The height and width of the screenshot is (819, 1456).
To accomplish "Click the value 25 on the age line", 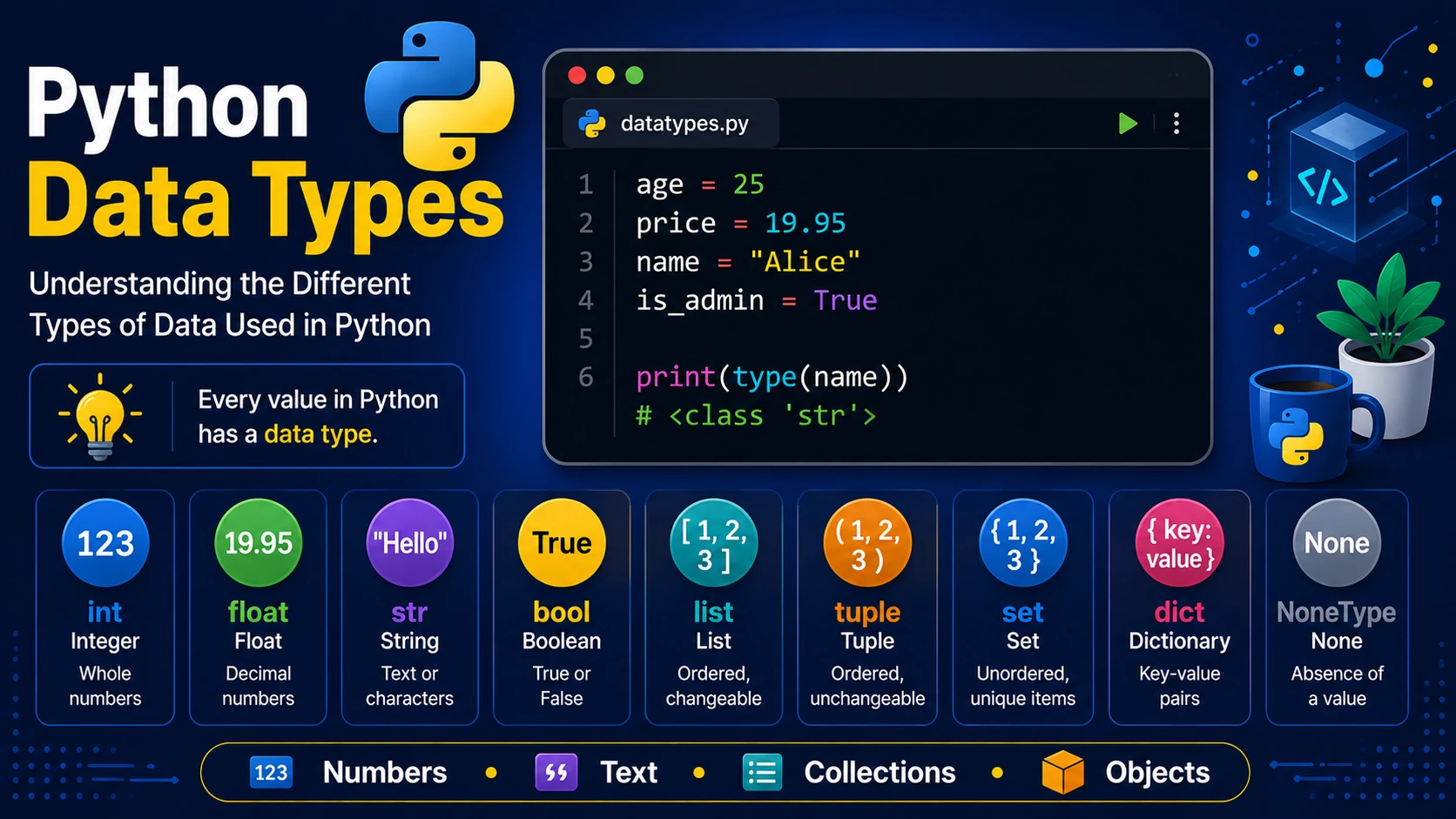I will [748, 185].
